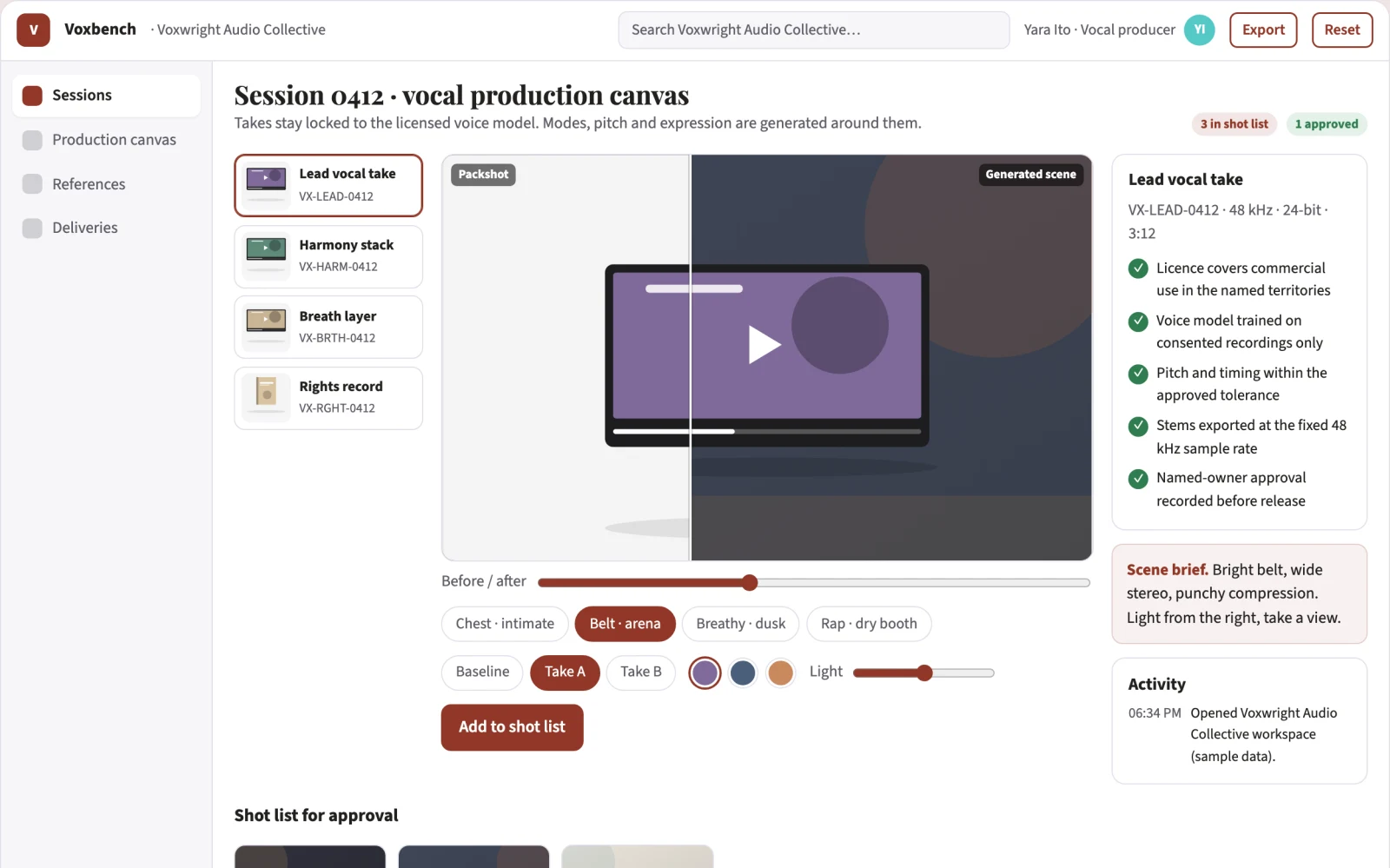This screenshot has width=1390, height=868.
Task: Select the Rights record document icon
Action: pos(266,397)
